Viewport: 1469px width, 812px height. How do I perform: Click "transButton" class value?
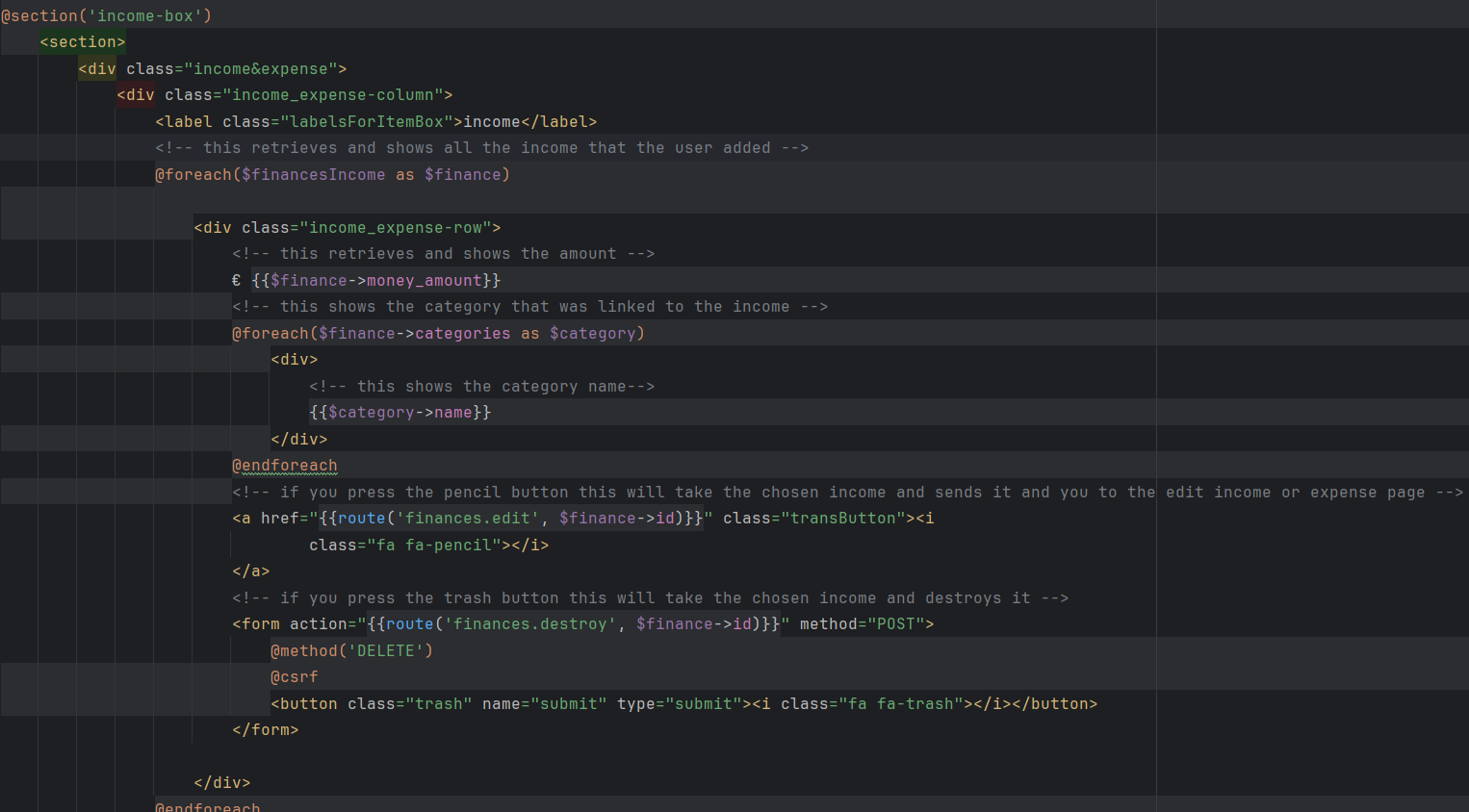tap(843, 519)
